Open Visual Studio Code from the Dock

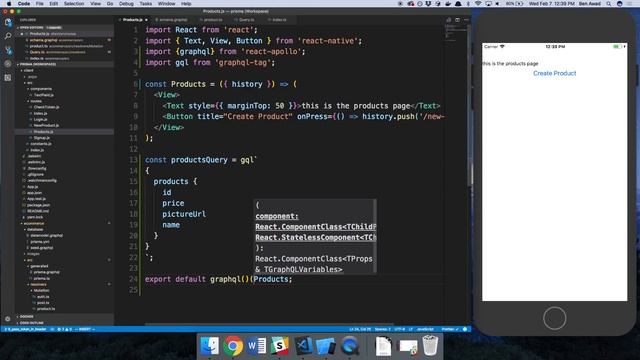[x=303, y=346]
